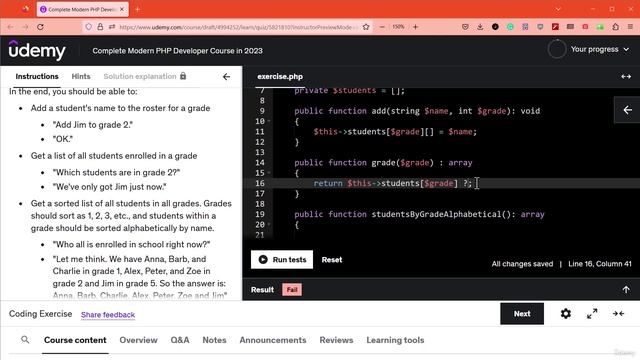Click the collapse view arrows icon

pyautogui.click(x=618, y=313)
